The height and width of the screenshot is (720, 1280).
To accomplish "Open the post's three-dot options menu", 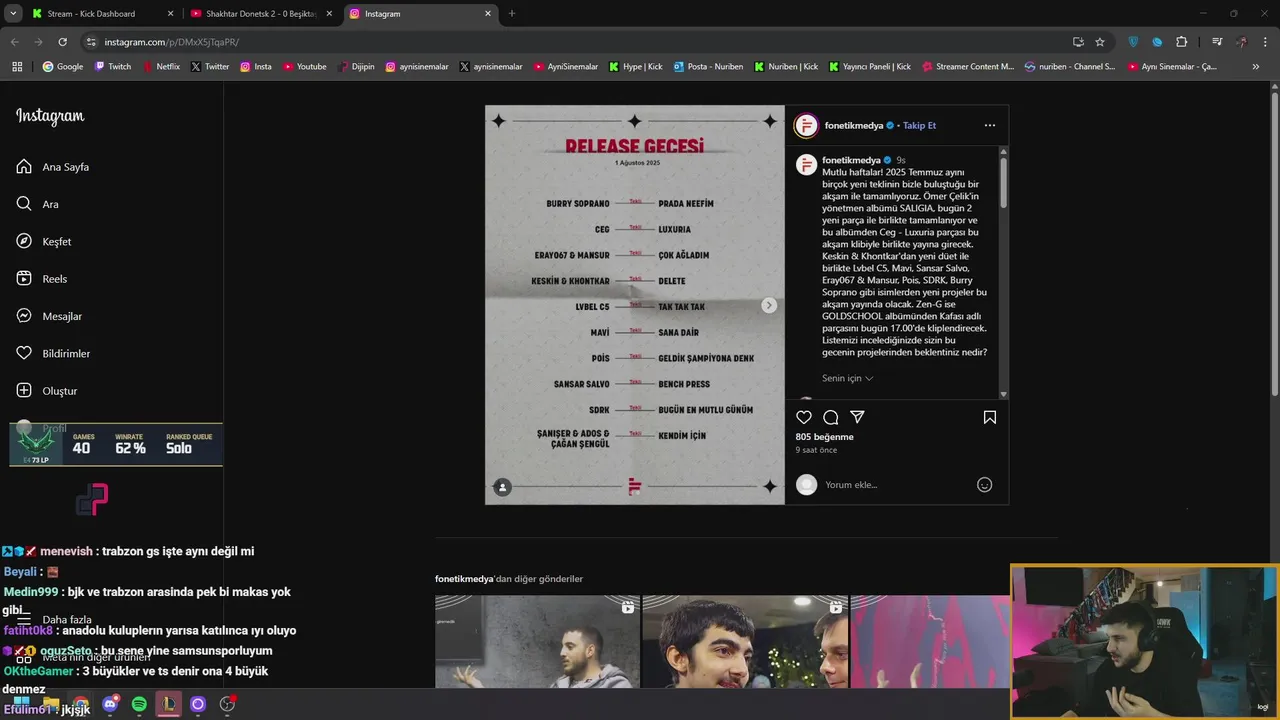I will 990,125.
